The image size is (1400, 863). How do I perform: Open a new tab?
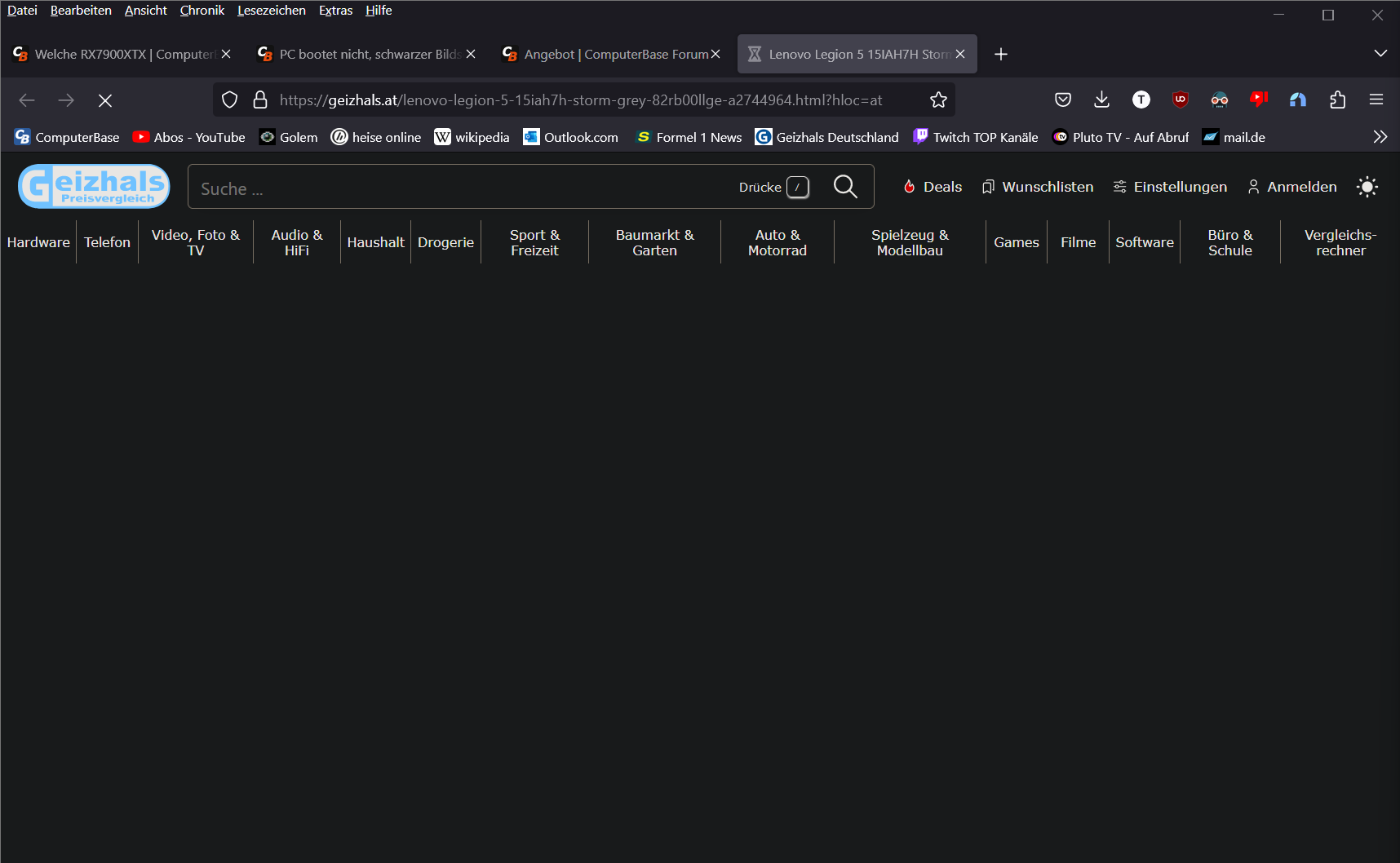pyautogui.click(x=1001, y=54)
